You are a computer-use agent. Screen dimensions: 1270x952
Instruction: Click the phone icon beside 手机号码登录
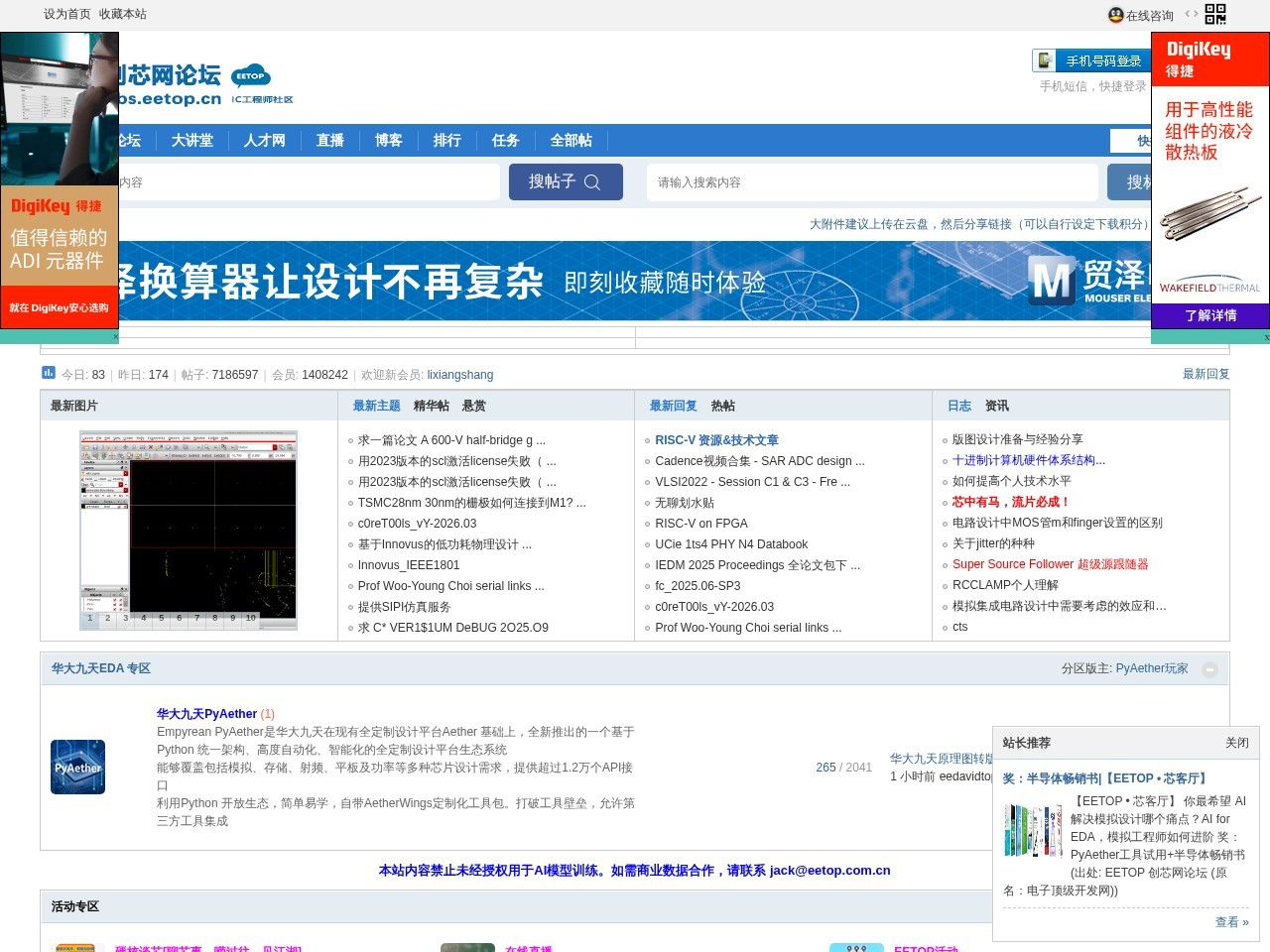pos(1045,60)
